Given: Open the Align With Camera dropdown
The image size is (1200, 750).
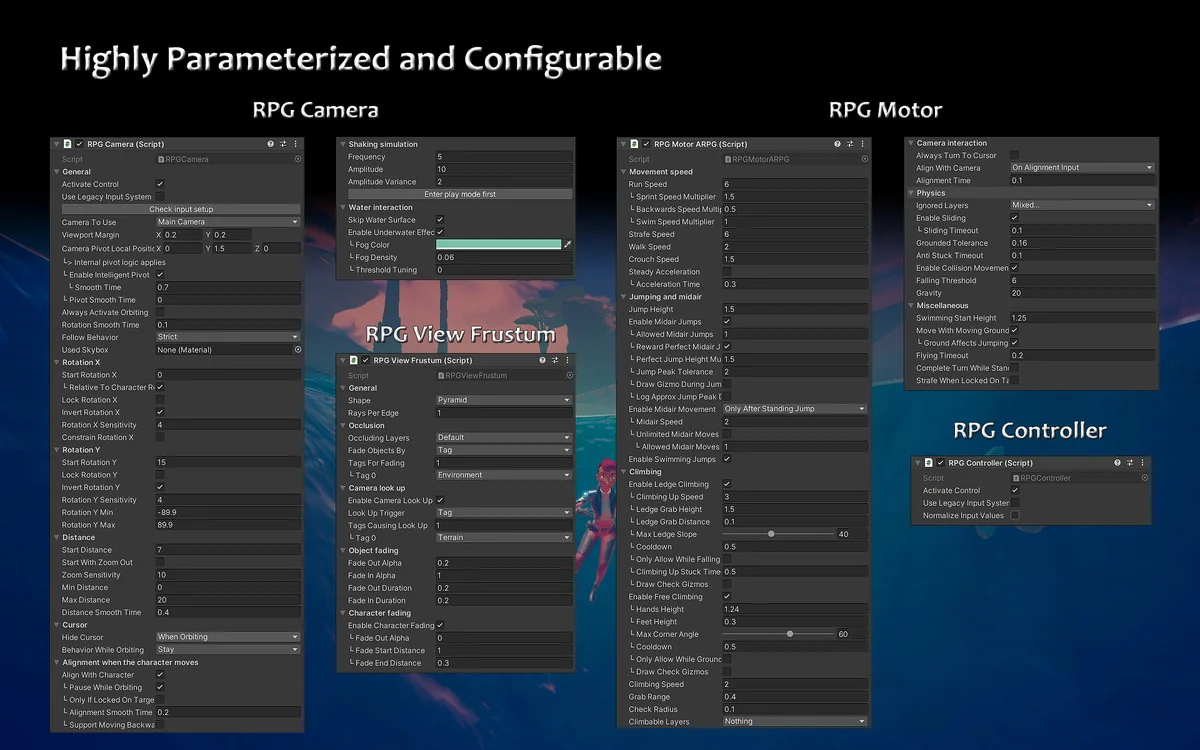Looking at the screenshot, I should (1082, 168).
